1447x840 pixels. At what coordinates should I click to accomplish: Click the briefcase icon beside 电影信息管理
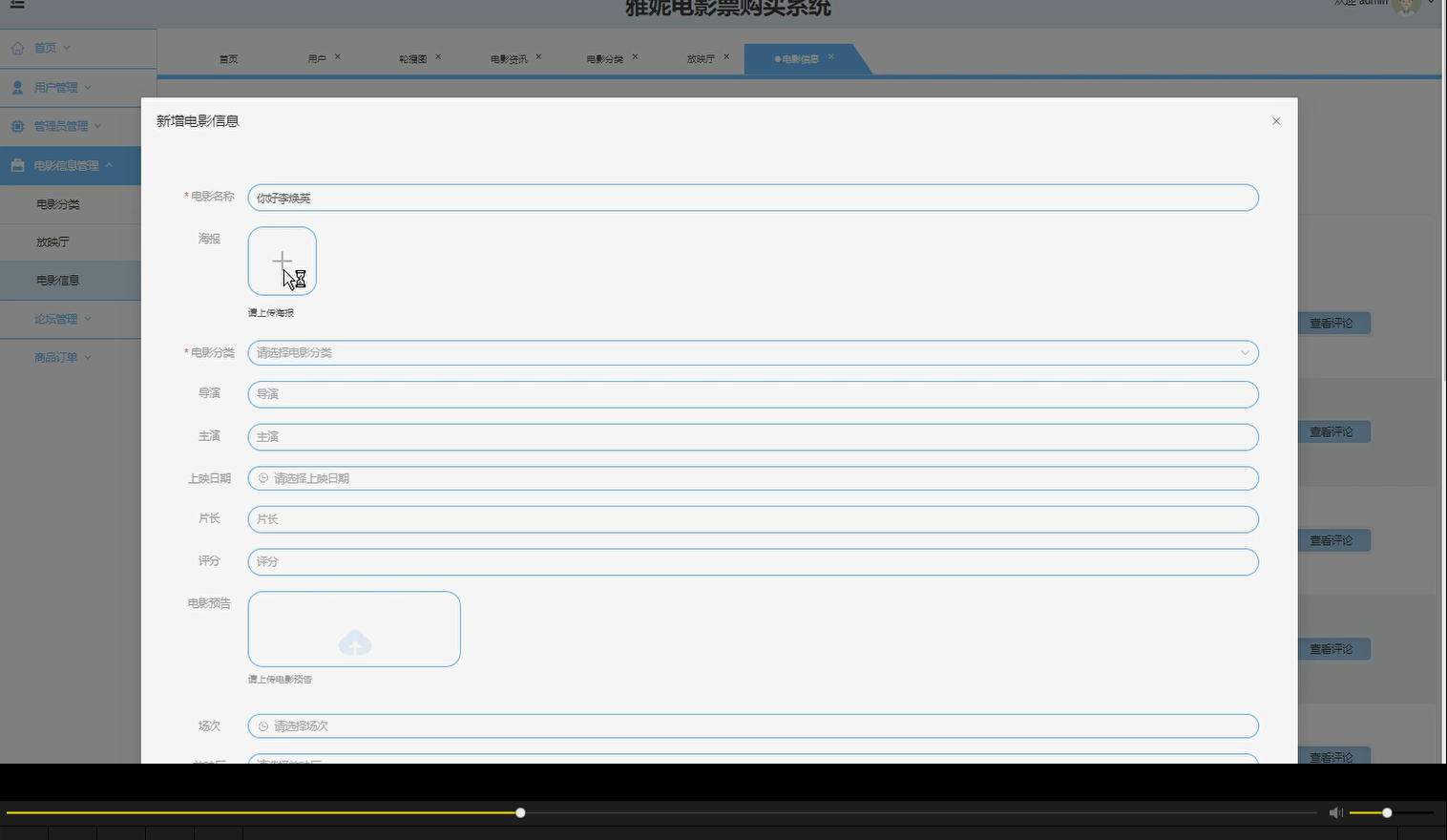[18, 165]
